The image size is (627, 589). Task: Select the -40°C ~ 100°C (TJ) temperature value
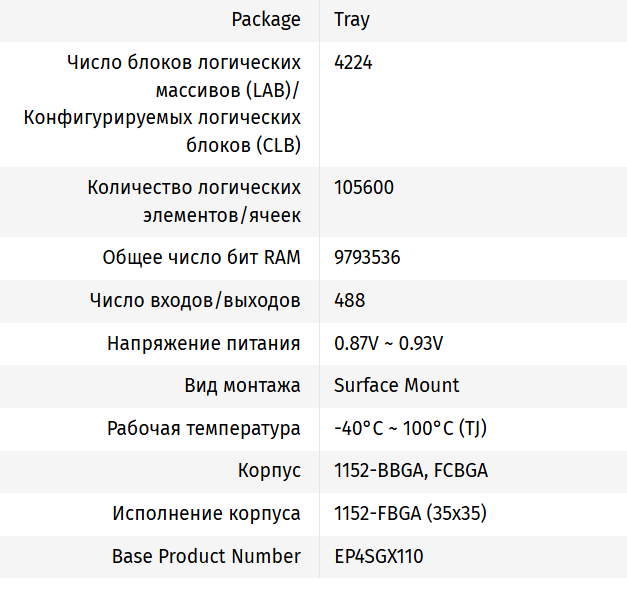click(410, 429)
